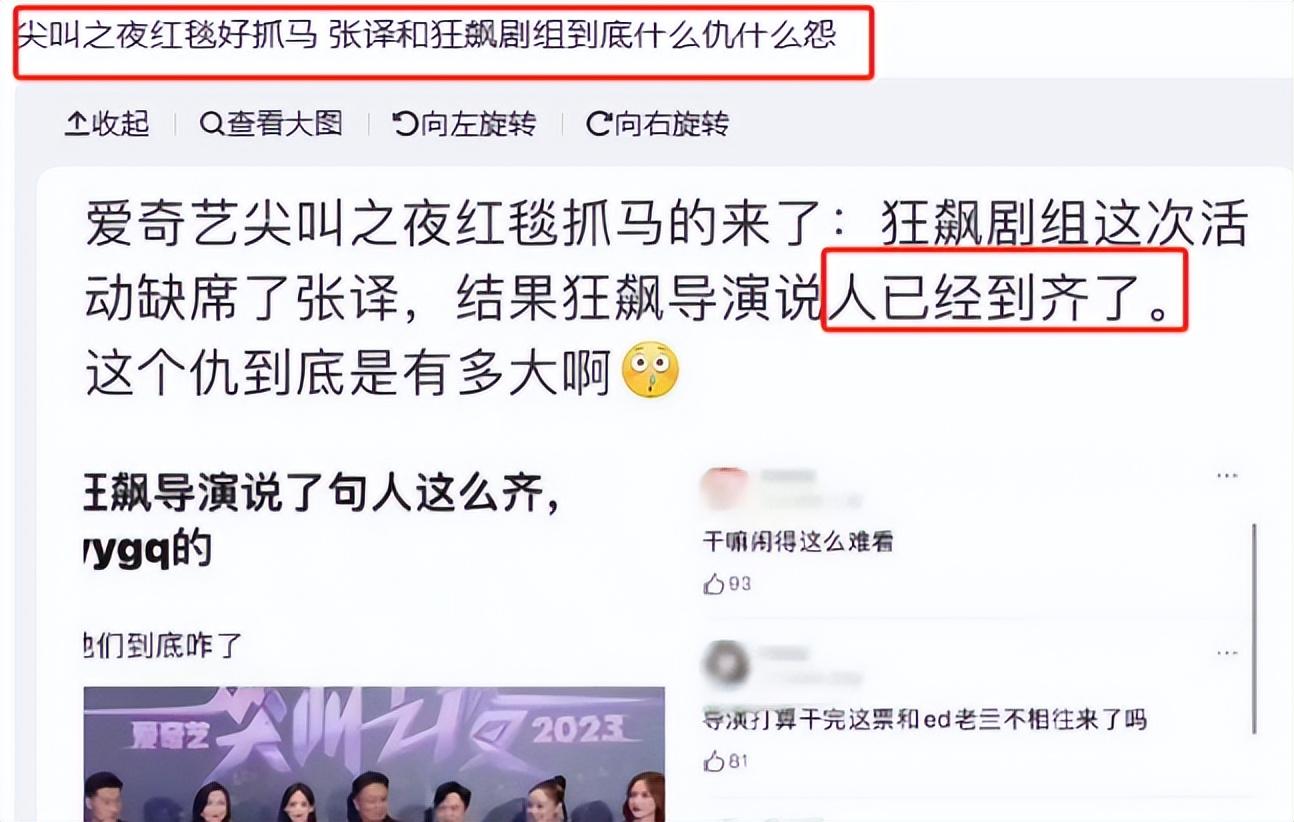Screen dimensions: 1294x822
Task: Select the 向左旋转 text option
Action: 478,124
